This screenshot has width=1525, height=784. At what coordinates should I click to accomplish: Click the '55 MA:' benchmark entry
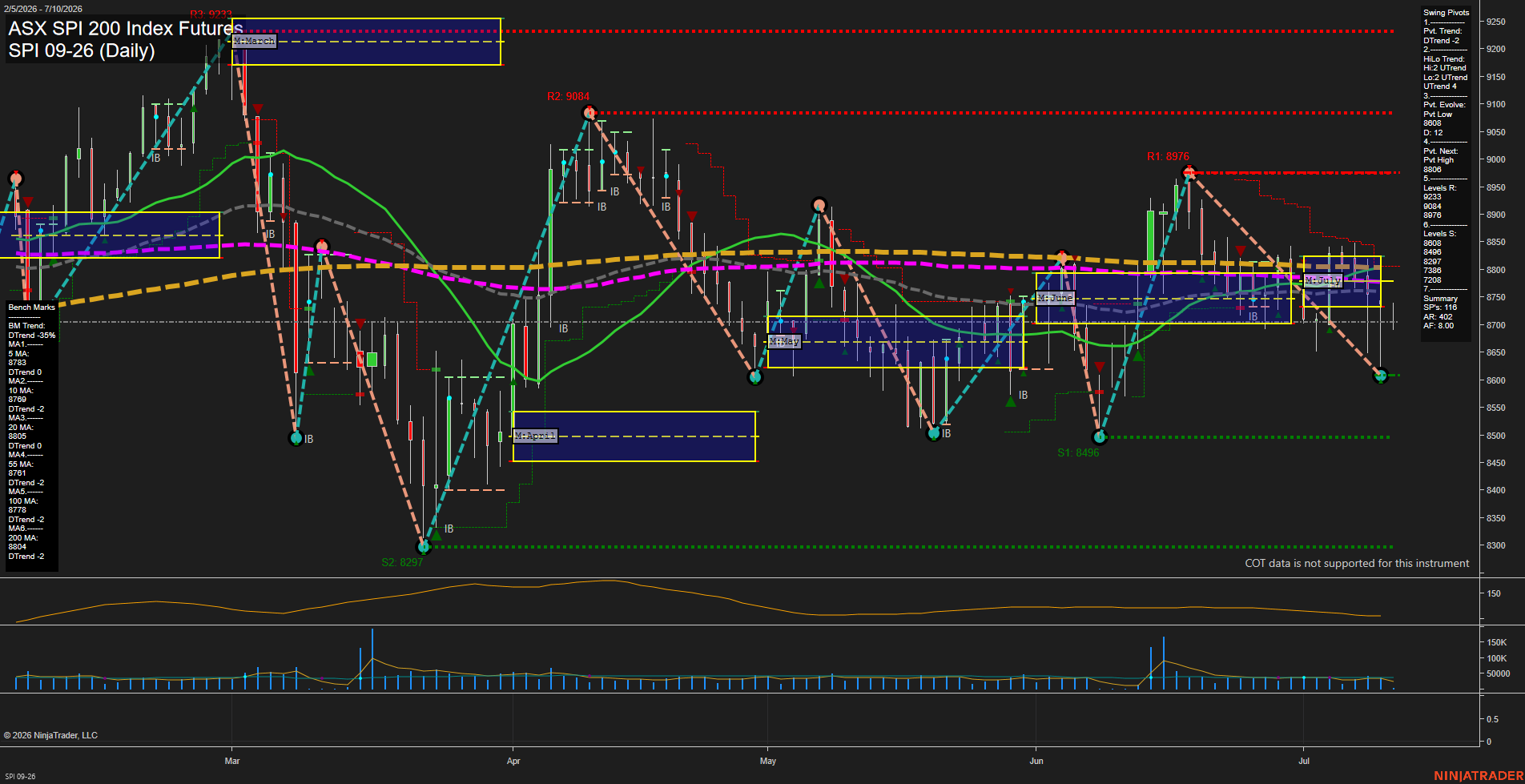tap(21, 464)
